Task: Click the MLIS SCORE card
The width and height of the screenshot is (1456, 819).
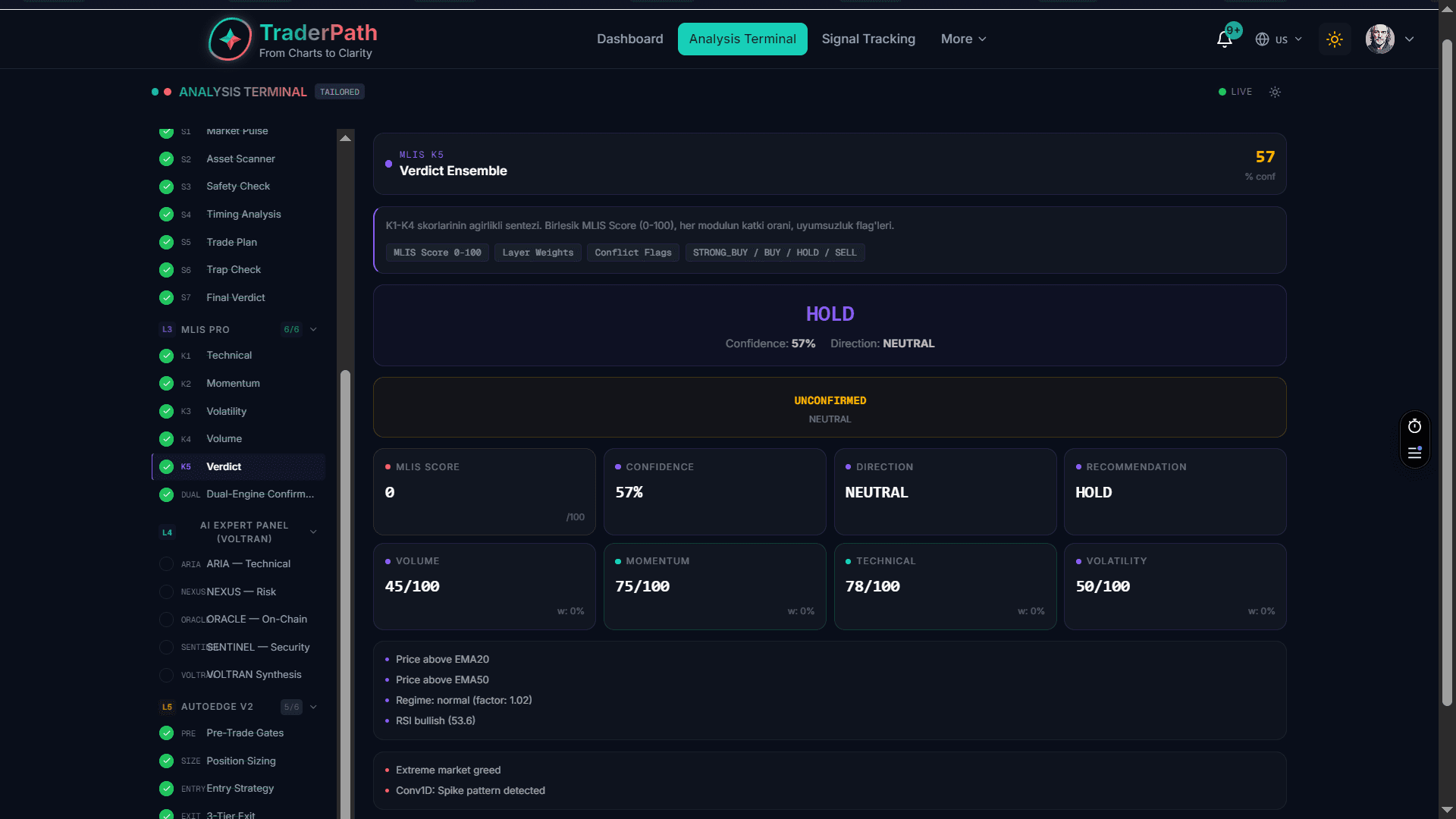Action: click(485, 491)
